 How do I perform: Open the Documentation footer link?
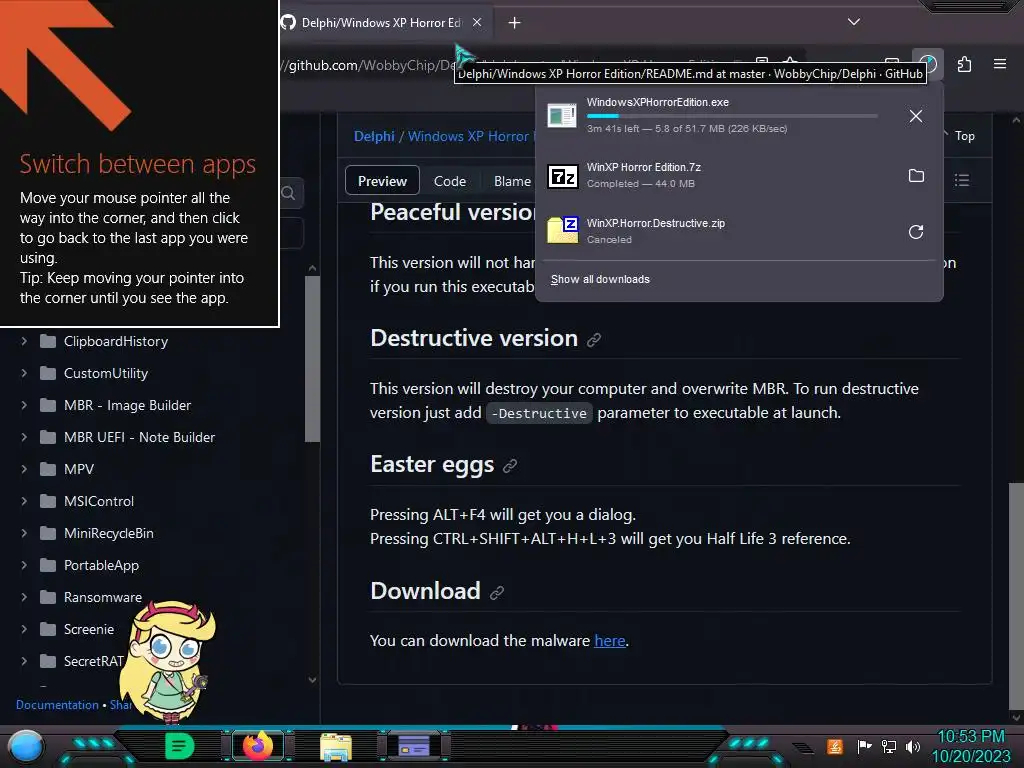coord(57,705)
